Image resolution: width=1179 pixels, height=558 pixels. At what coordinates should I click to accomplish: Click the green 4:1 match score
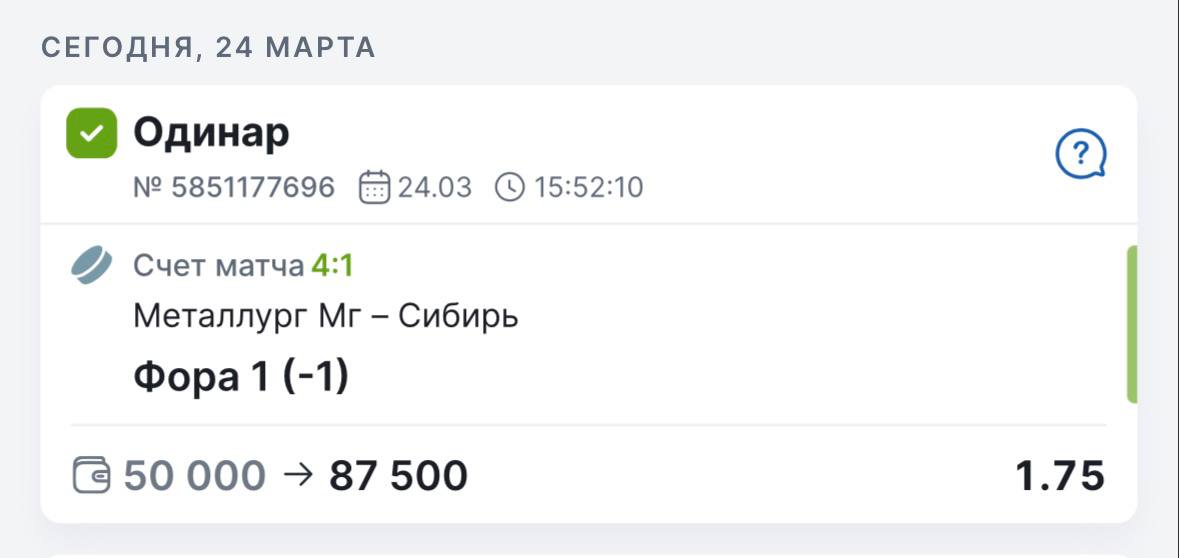332,266
